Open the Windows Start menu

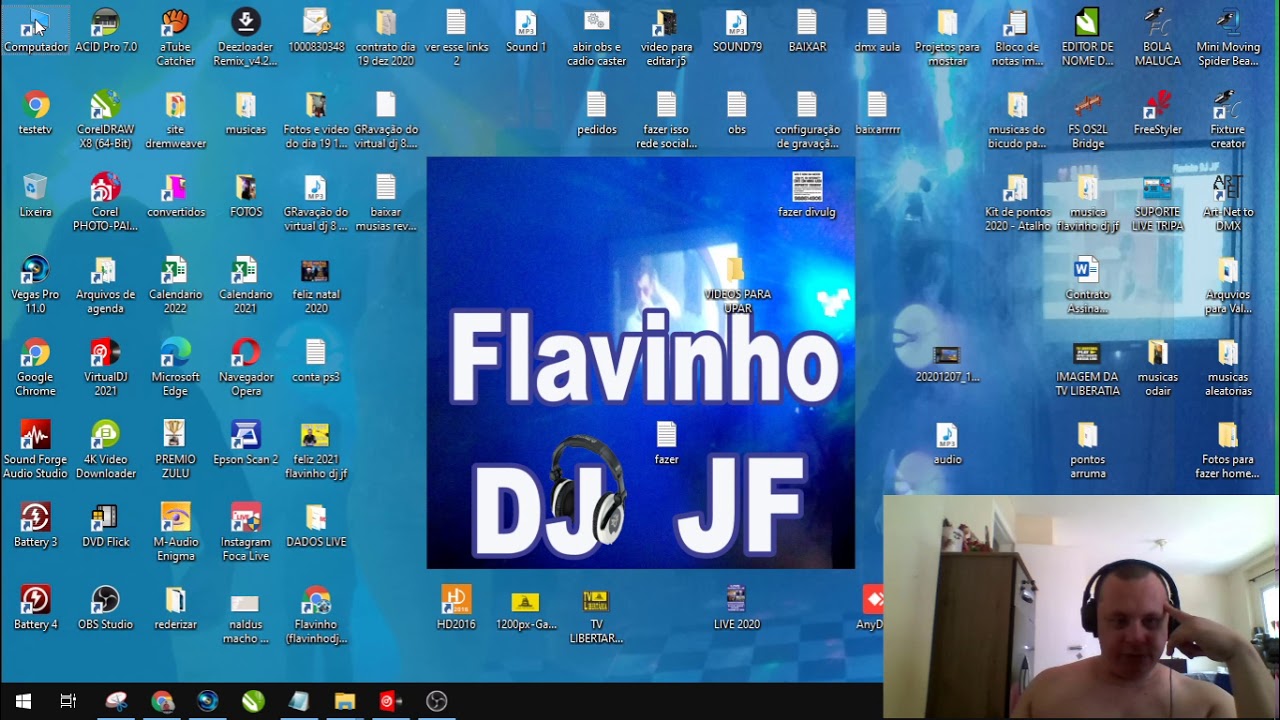pos(23,701)
